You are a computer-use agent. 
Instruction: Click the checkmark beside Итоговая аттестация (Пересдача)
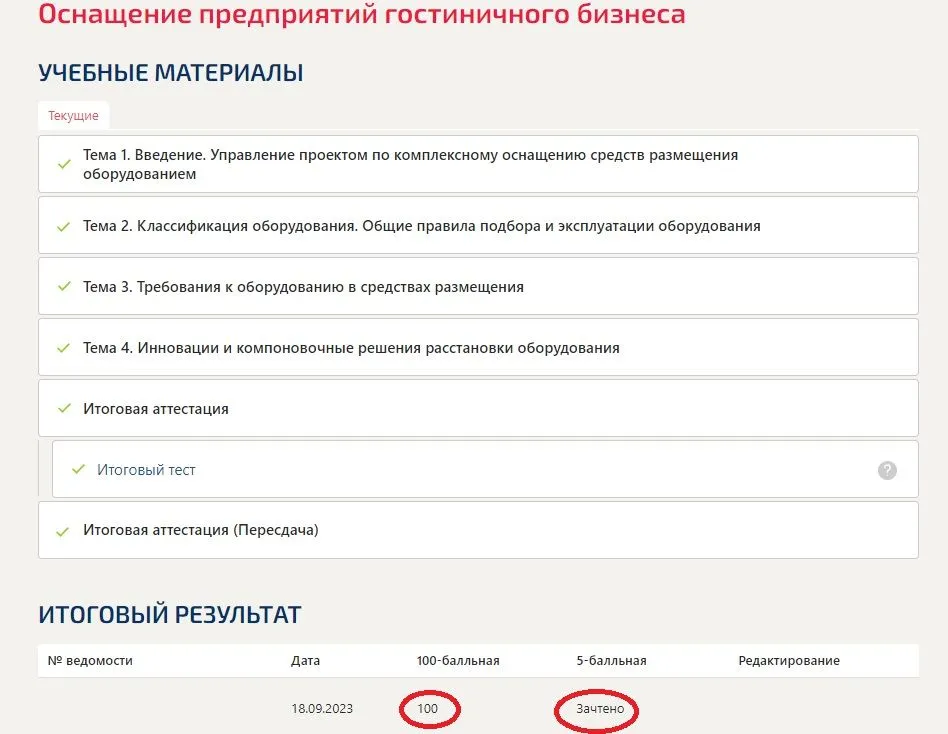click(64, 531)
